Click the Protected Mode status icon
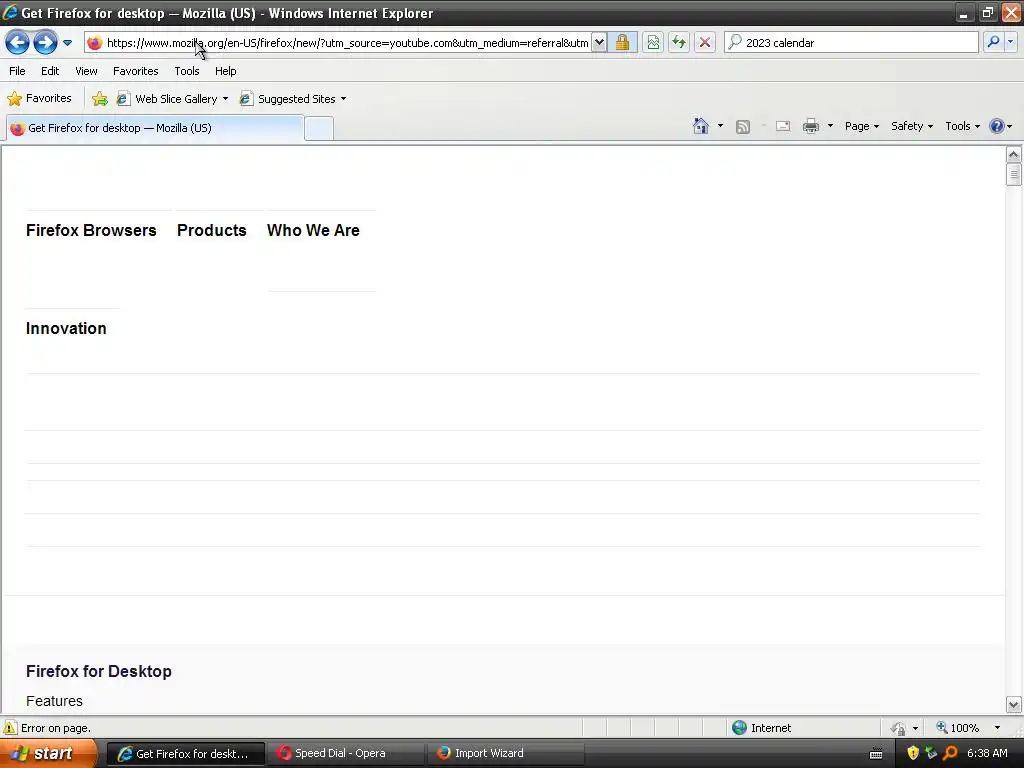 point(898,728)
